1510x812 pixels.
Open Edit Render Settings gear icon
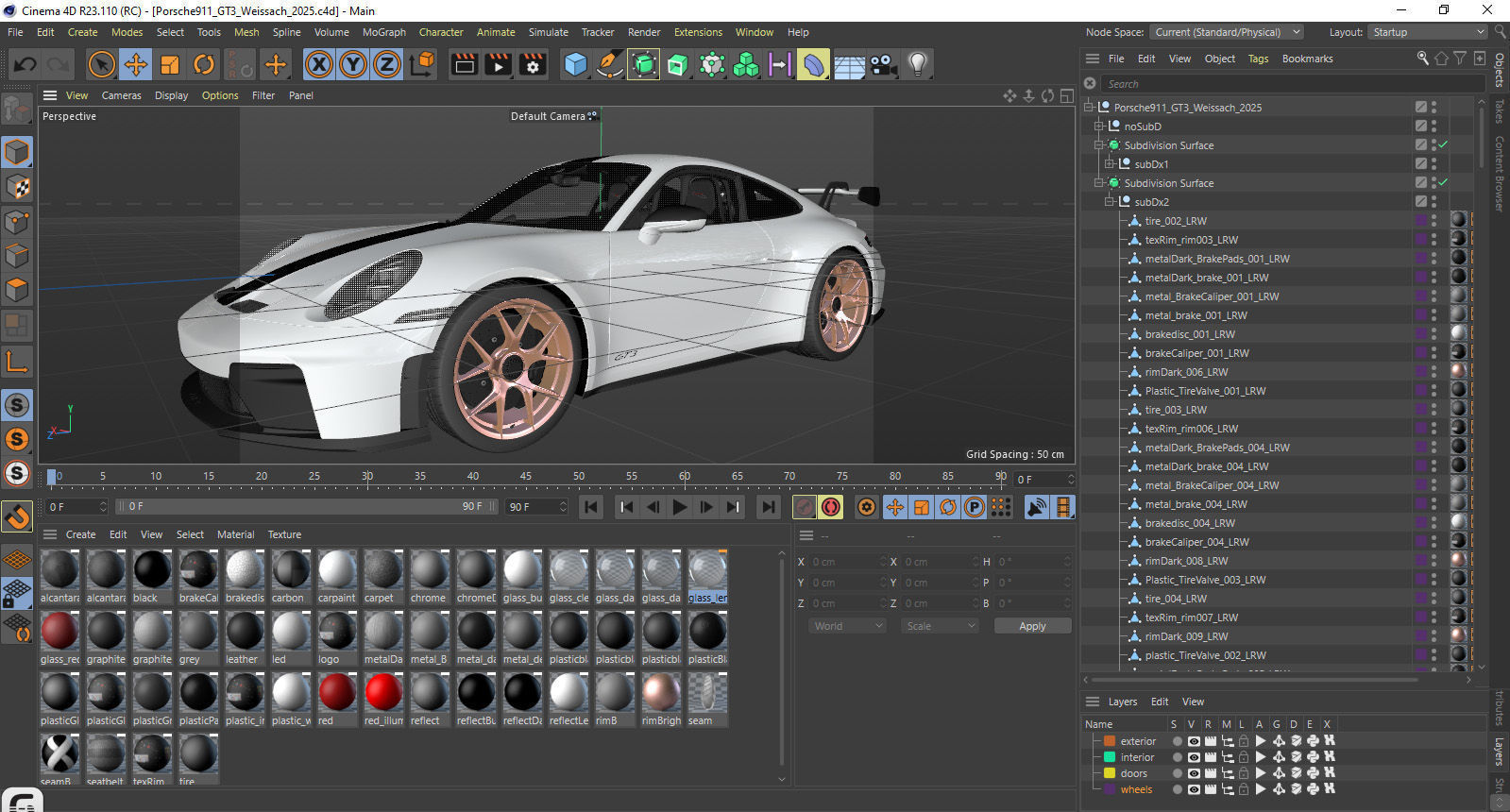534,64
